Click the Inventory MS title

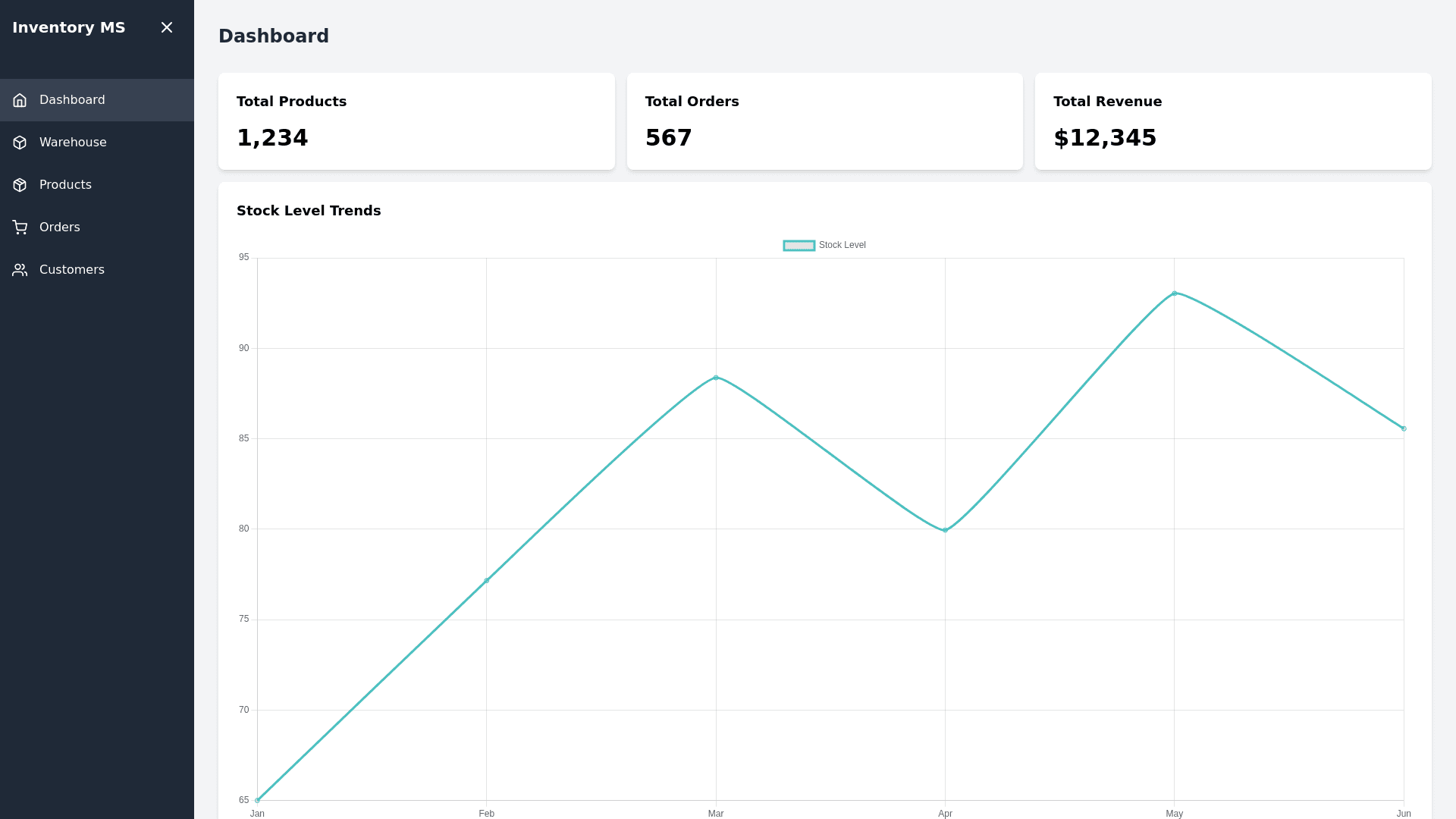click(x=68, y=27)
